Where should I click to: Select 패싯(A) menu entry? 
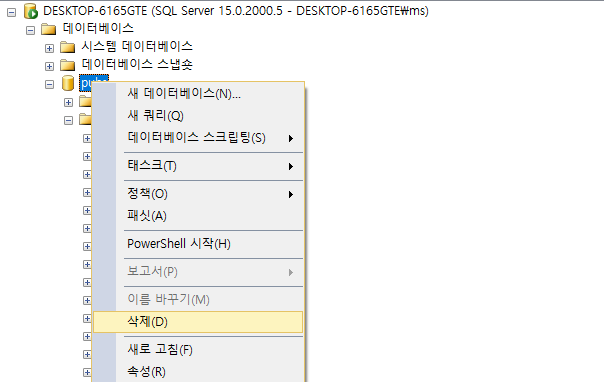pyautogui.click(x=198, y=216)
